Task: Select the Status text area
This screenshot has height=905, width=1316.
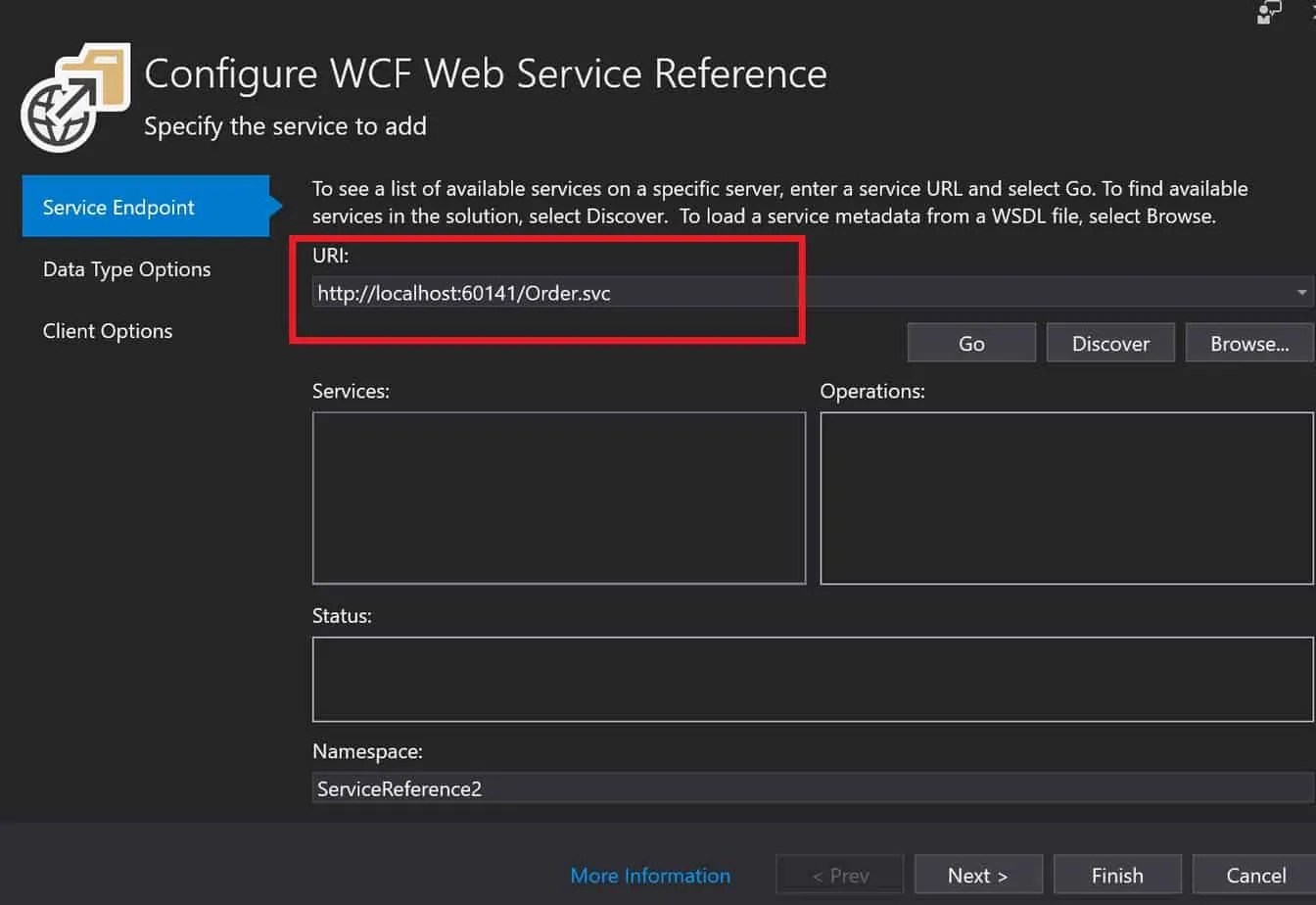Action: 813,679
